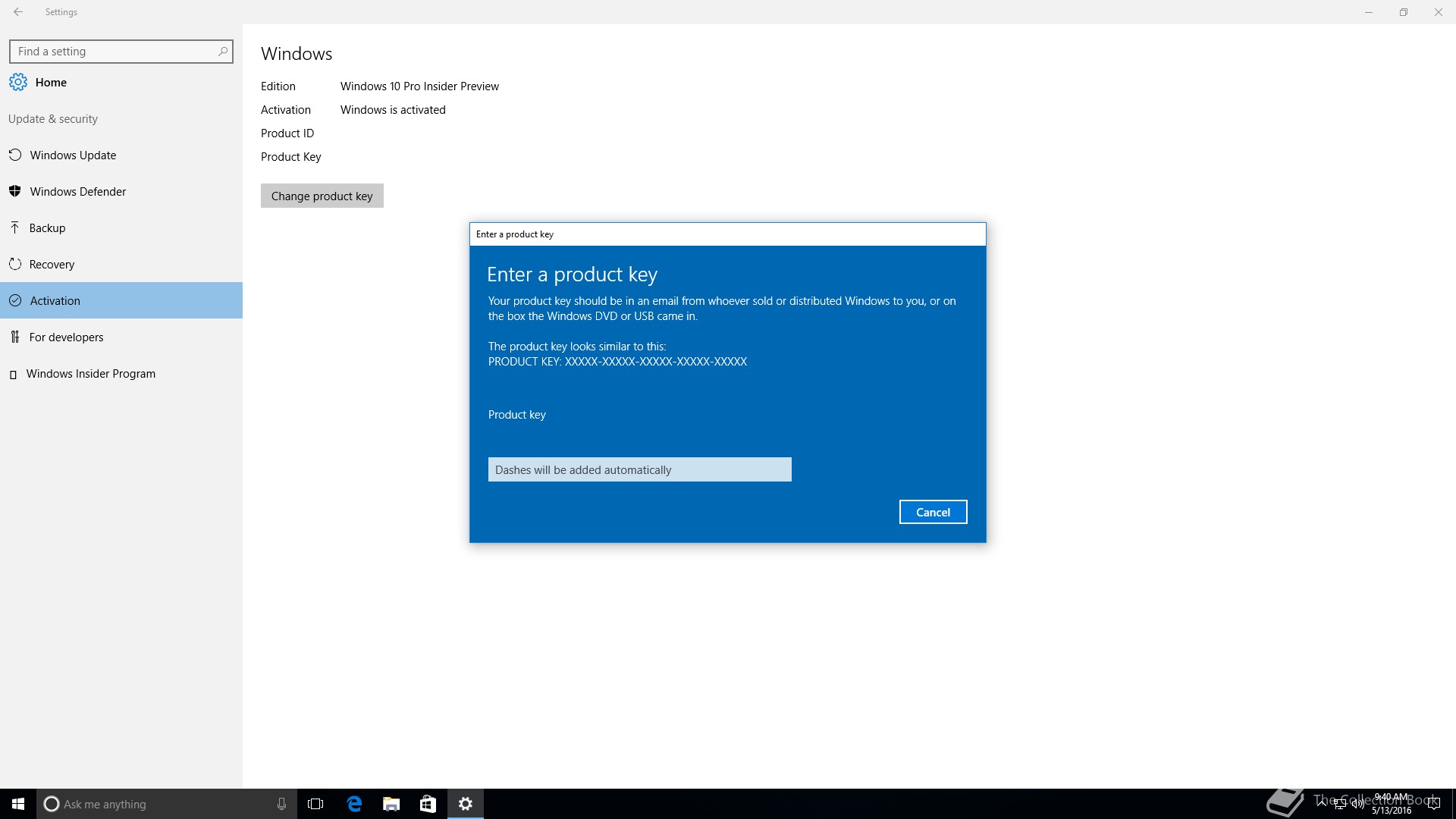Minimize the Settings window
This screenshot has width=1456, height=819.
[1369, 12]
